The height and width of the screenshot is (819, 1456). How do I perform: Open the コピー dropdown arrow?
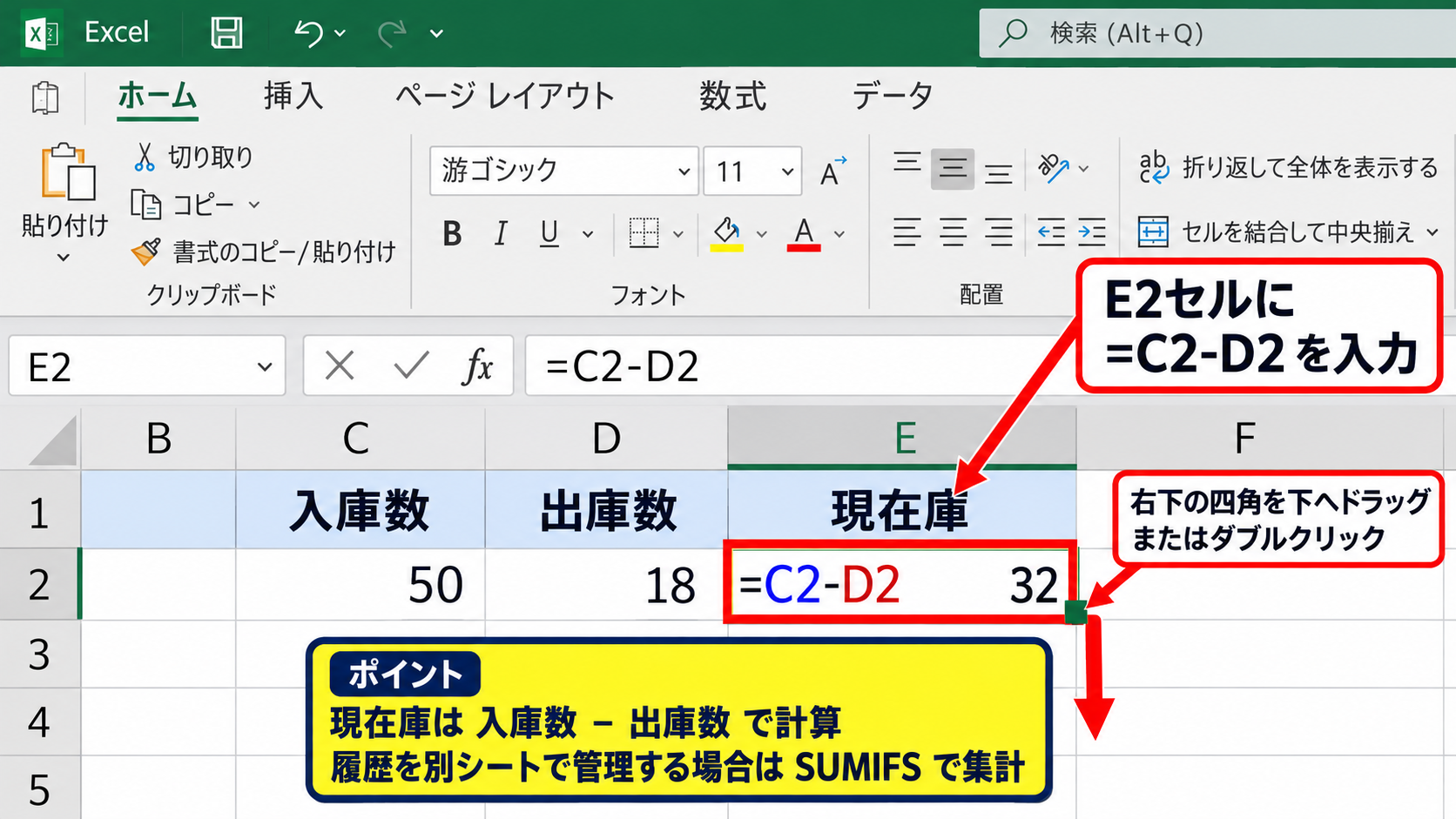click(254, 205)
